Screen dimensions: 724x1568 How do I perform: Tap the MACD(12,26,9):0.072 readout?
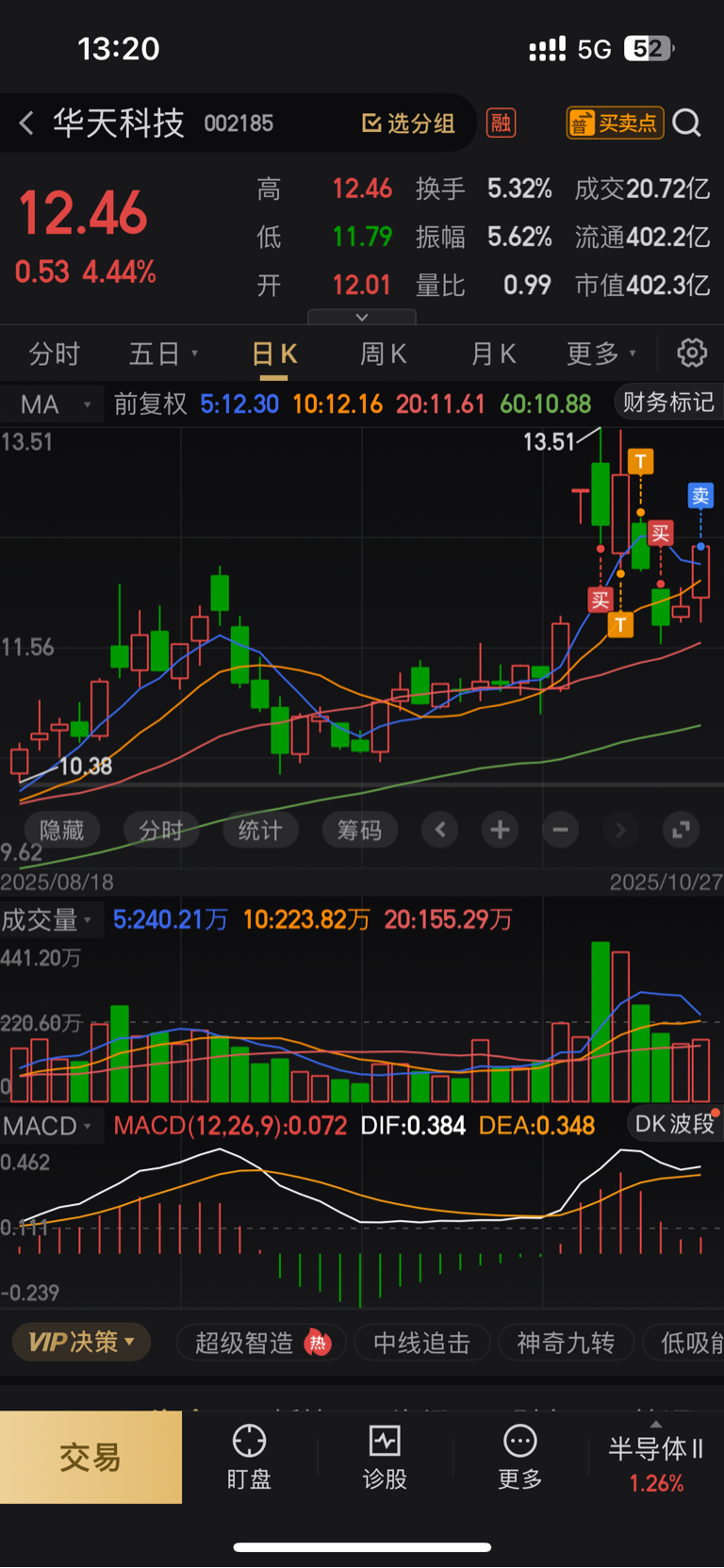coord(230,1126)
